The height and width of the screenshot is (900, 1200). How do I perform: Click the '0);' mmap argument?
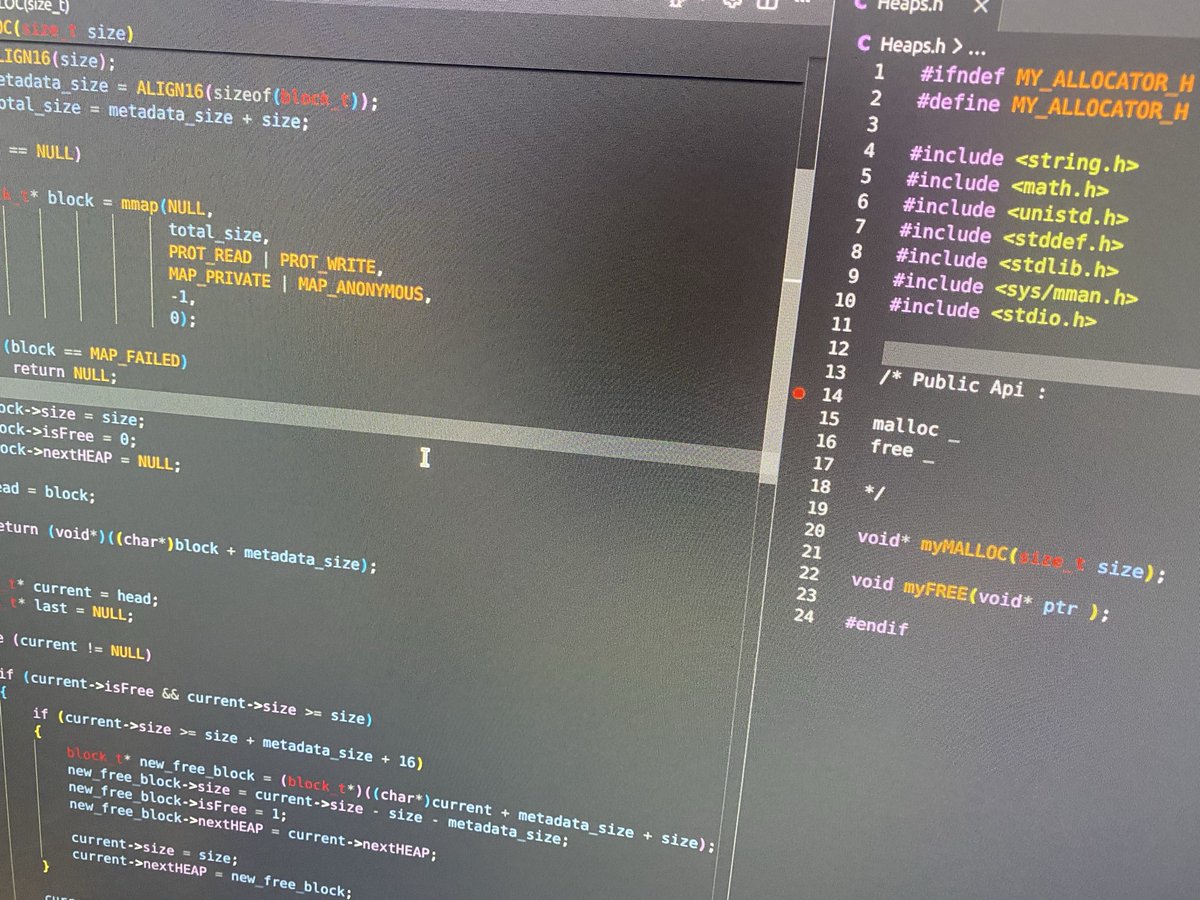pyautogui.click(x=183, y=319)
